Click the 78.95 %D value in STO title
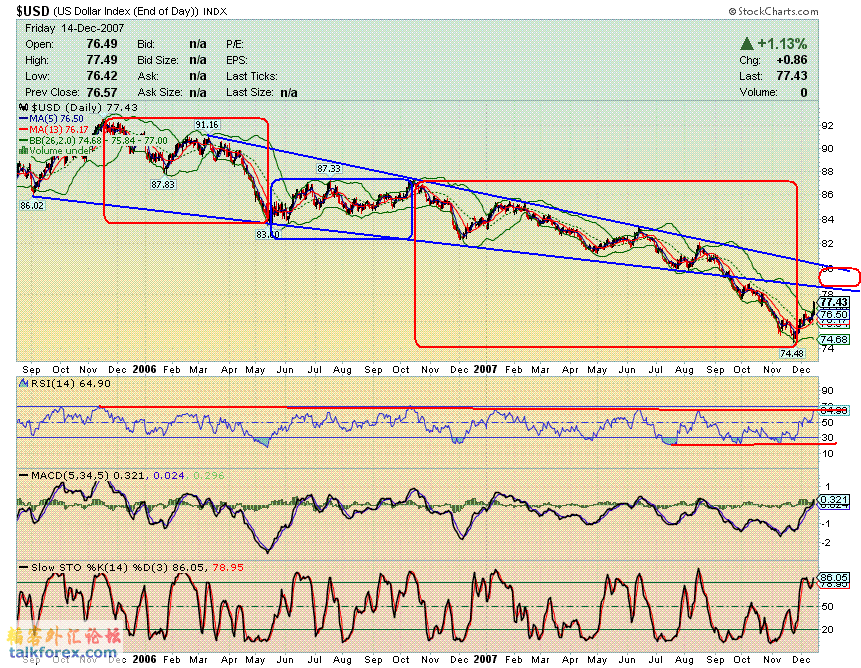 228,568
